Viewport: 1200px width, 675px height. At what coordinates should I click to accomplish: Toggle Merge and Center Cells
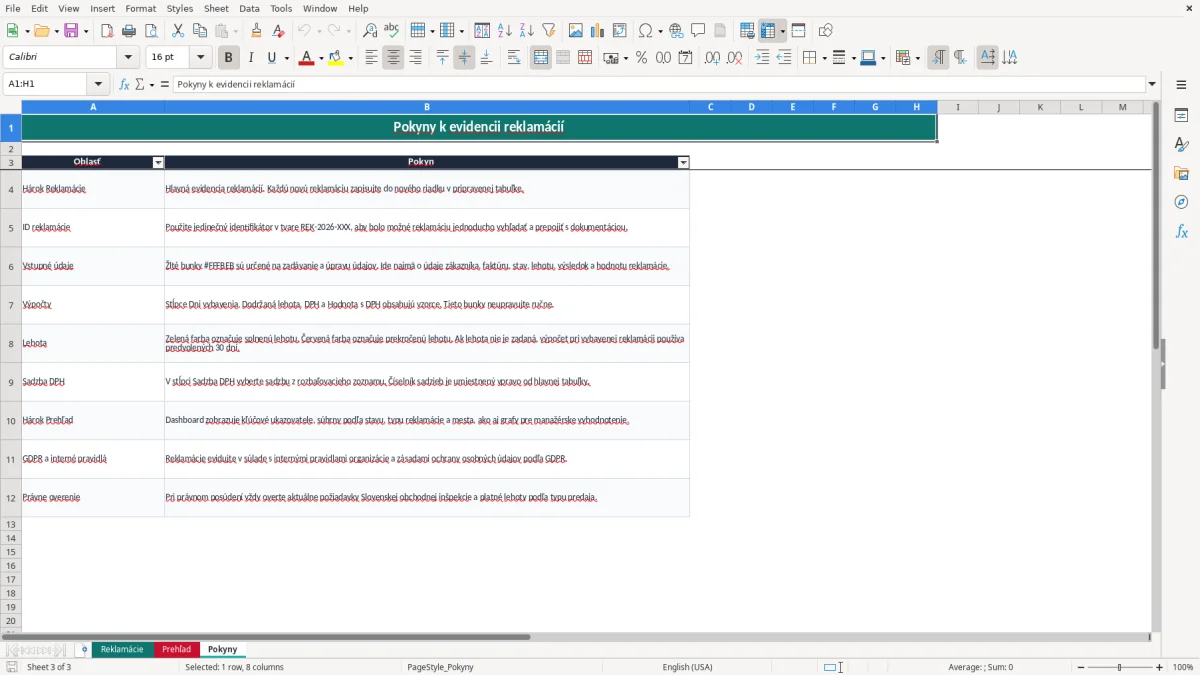(541, 58)
